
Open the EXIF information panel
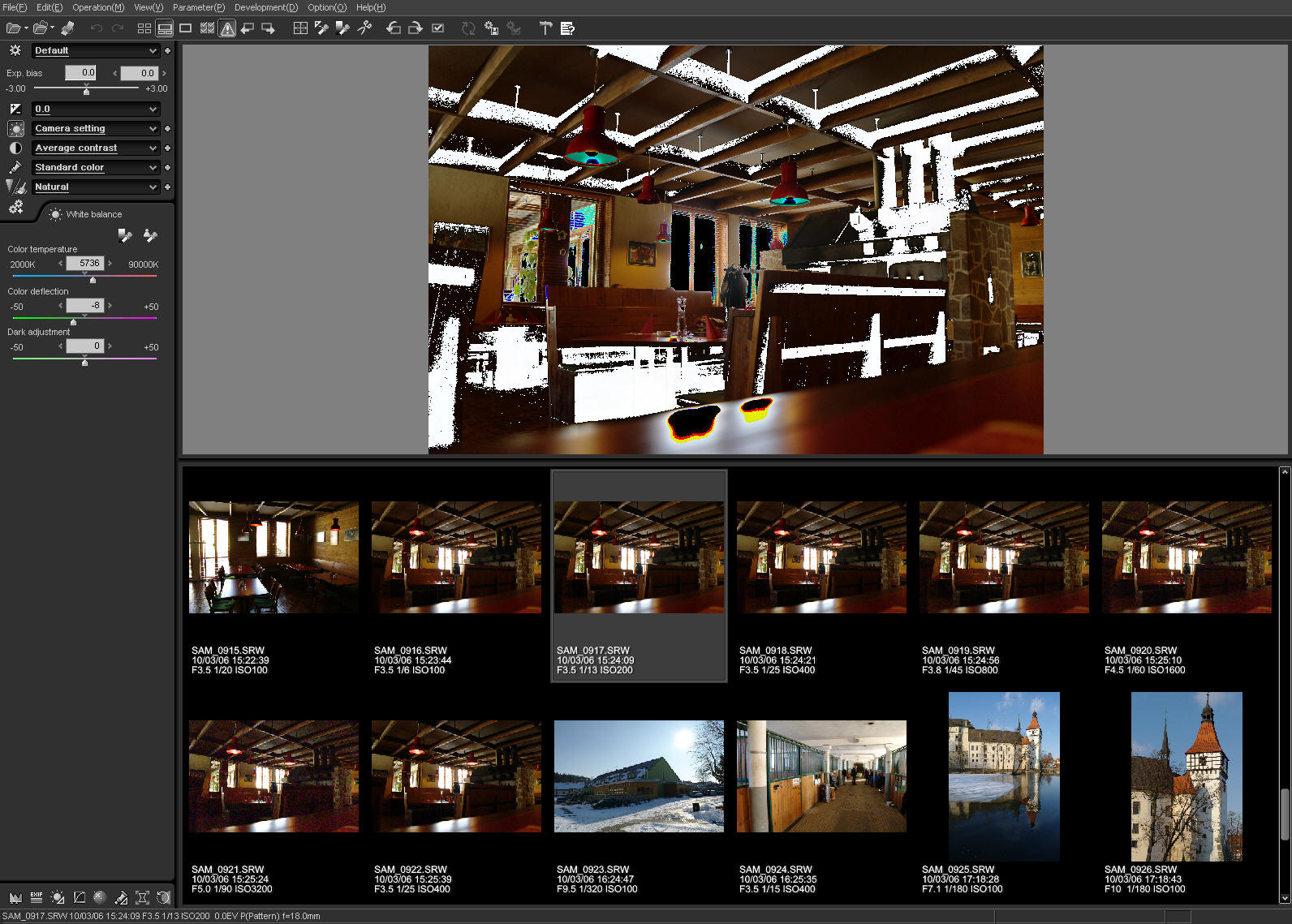point(37,897)
